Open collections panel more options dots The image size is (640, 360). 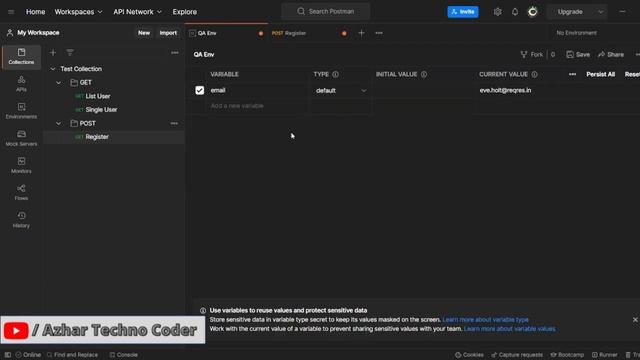click(175, 53)
